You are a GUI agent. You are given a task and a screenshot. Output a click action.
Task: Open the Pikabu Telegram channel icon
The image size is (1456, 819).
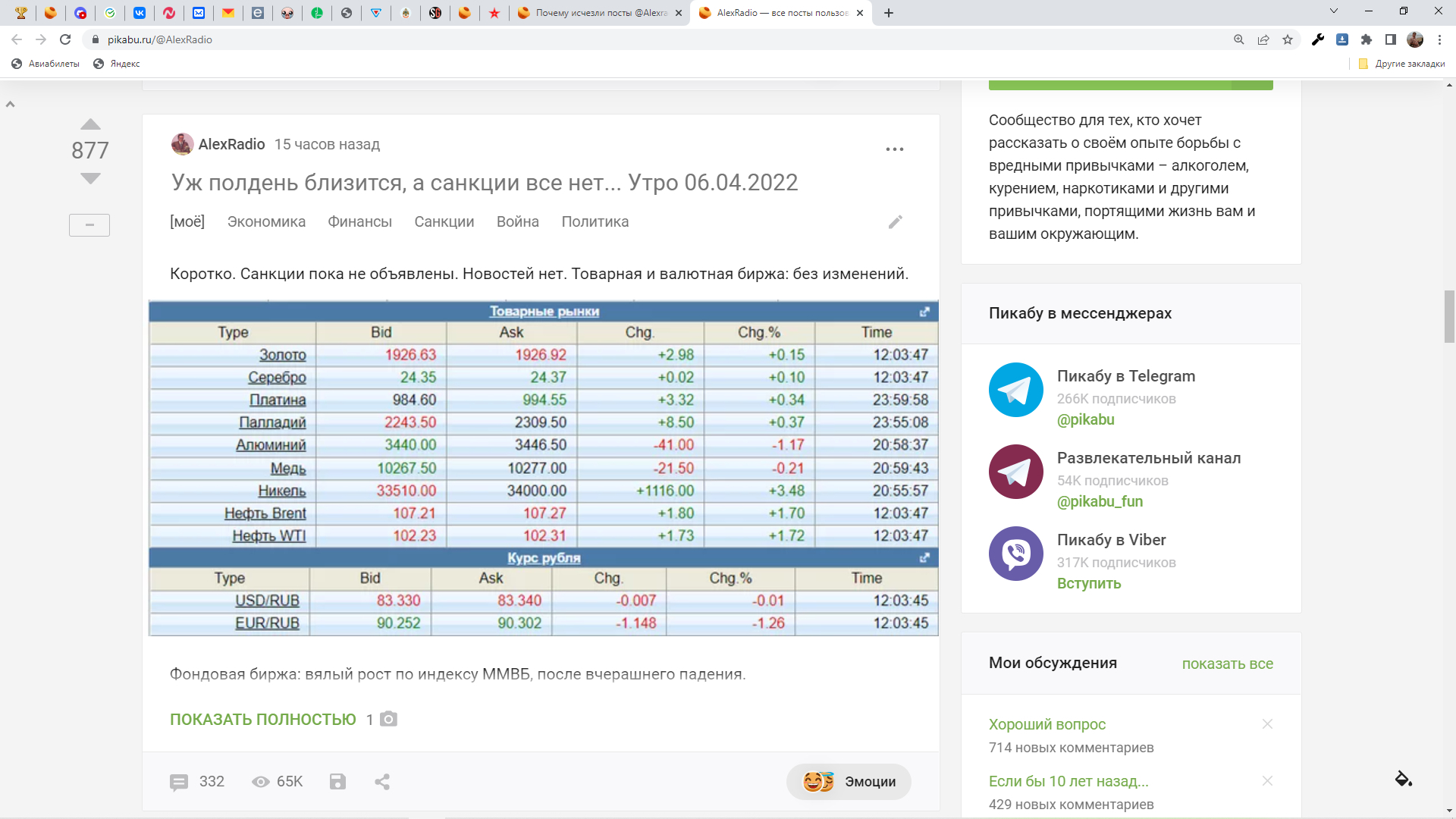(1016, 390)
